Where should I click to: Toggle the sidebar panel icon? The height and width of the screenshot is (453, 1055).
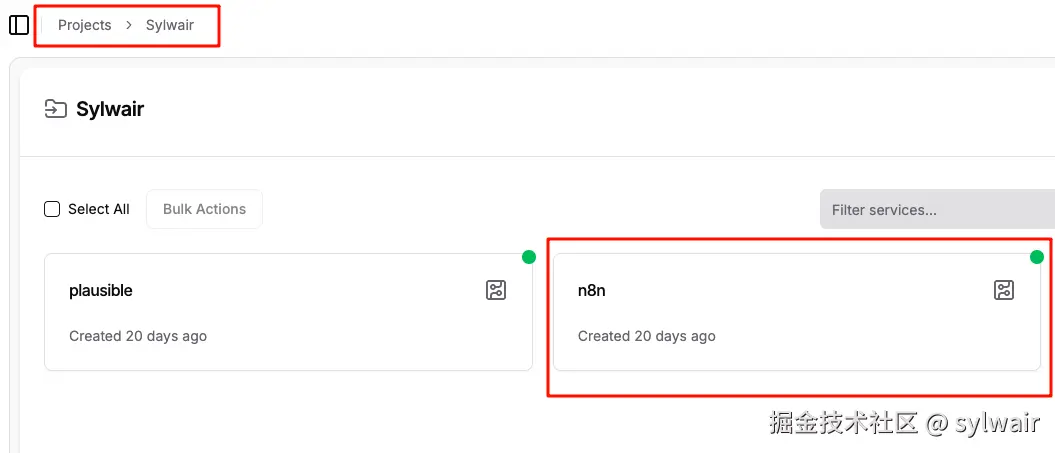18,25
